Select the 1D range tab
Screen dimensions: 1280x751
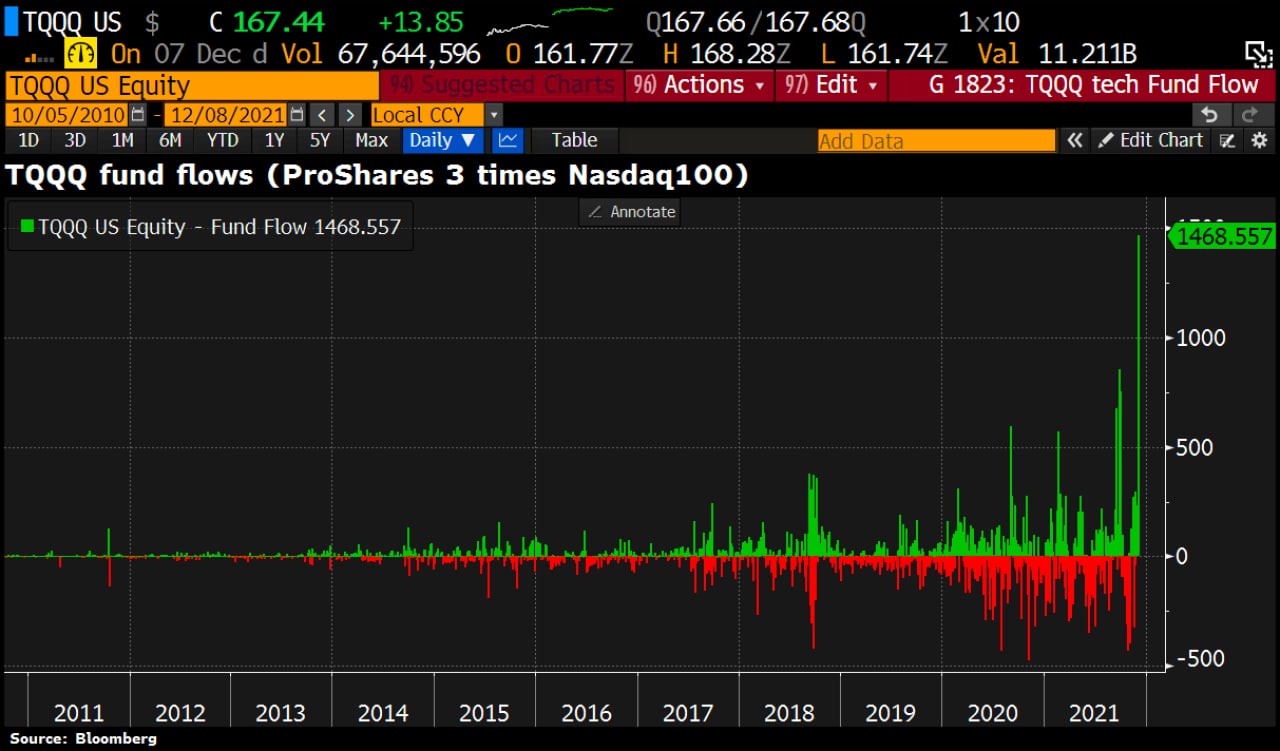tap(28, 140)
